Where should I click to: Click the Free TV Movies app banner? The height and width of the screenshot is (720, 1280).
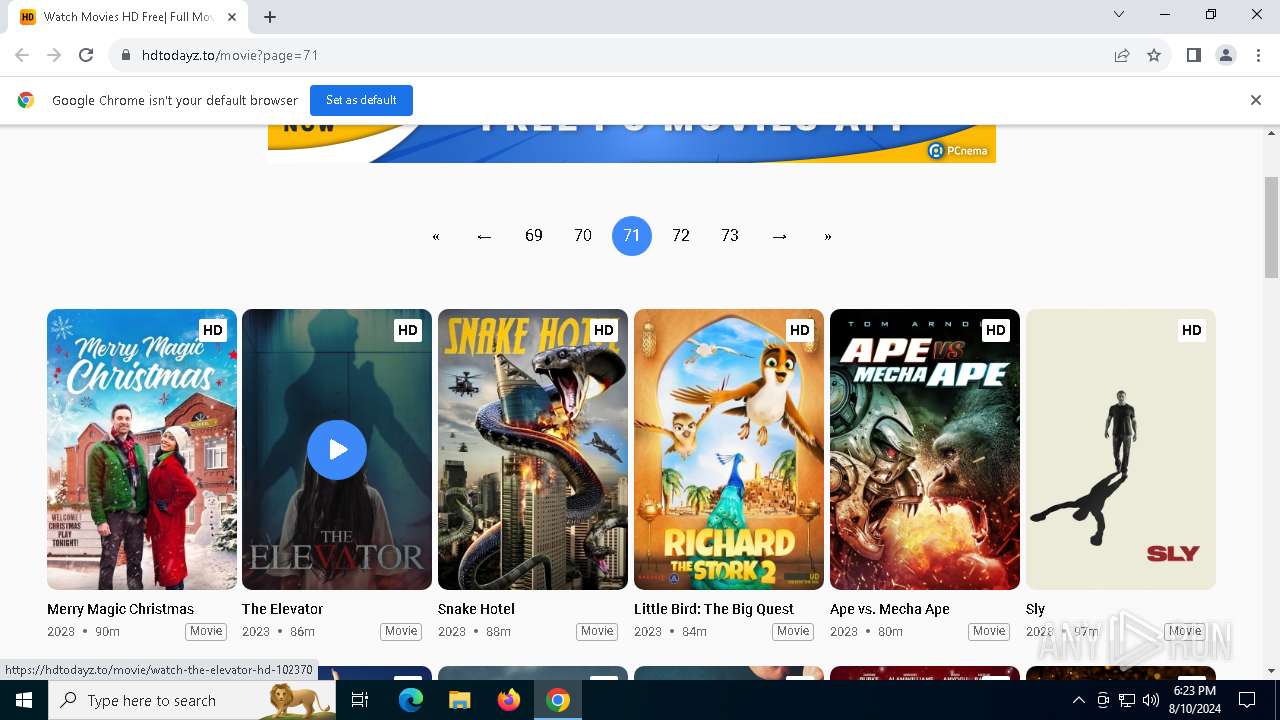pos(632,143)
